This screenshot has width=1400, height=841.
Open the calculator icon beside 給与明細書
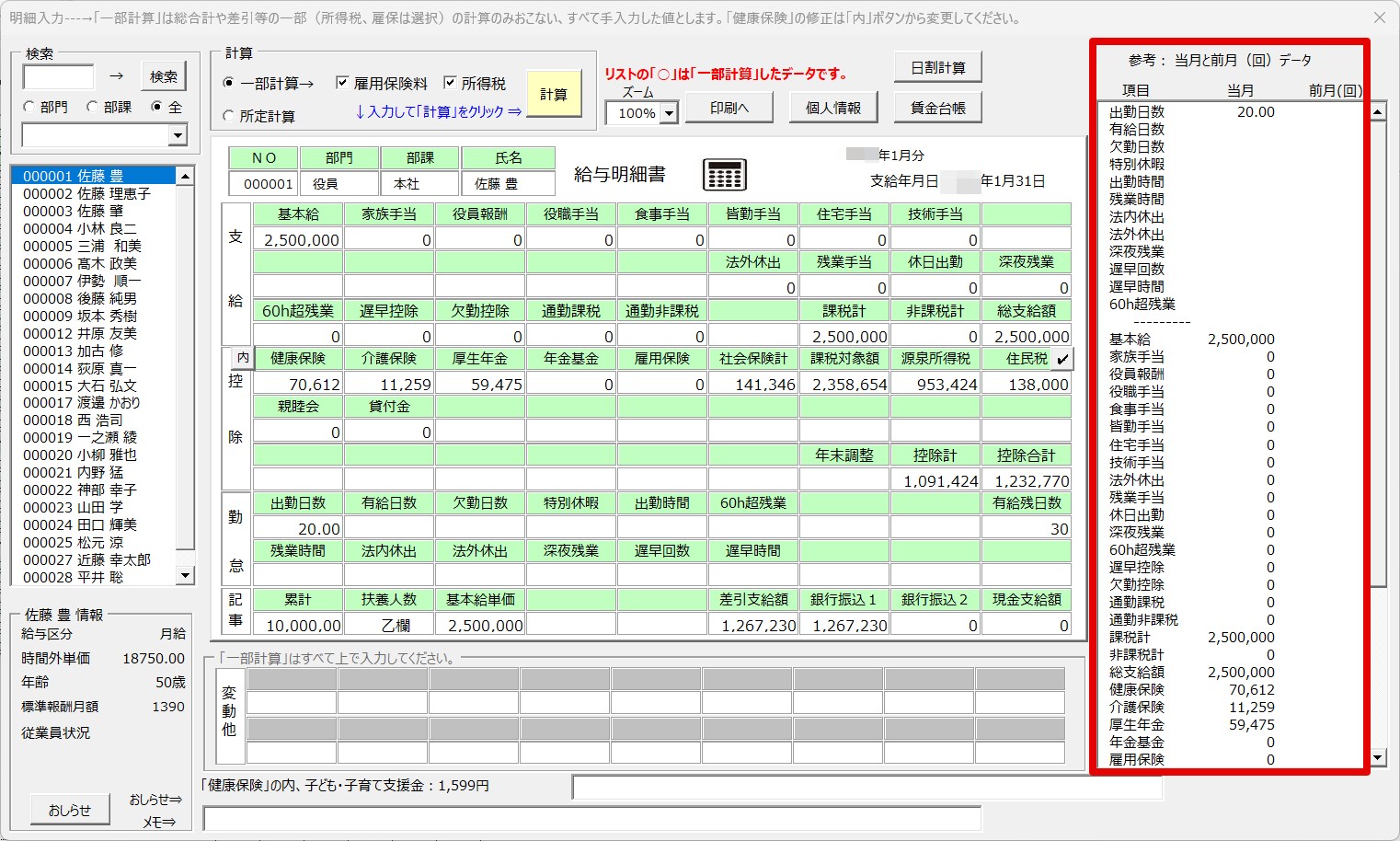point(724,174)
